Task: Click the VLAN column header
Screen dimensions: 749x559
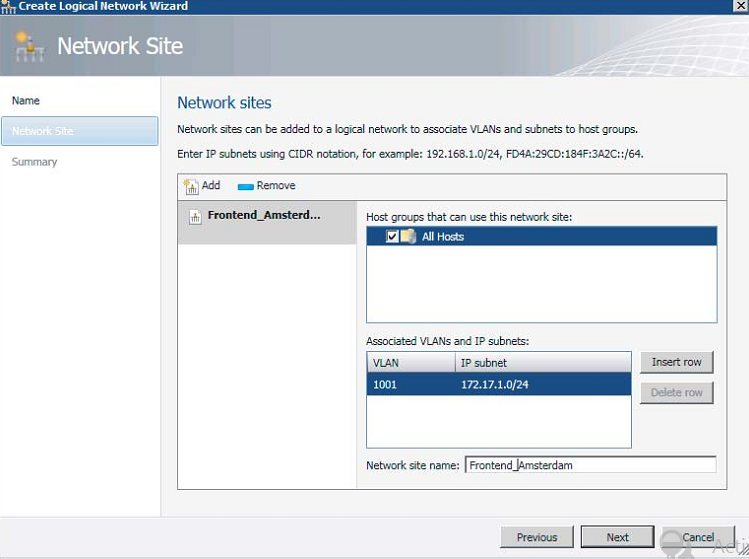Action: coord(411,363)
